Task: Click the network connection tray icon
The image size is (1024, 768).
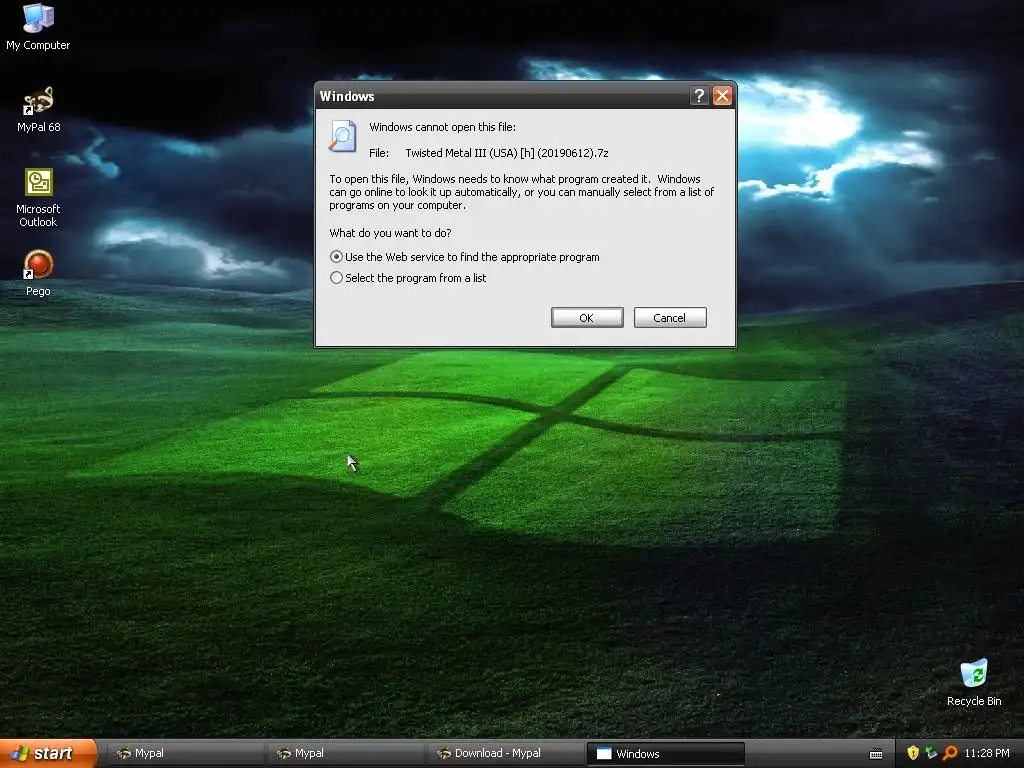Action: pos(931,753)
